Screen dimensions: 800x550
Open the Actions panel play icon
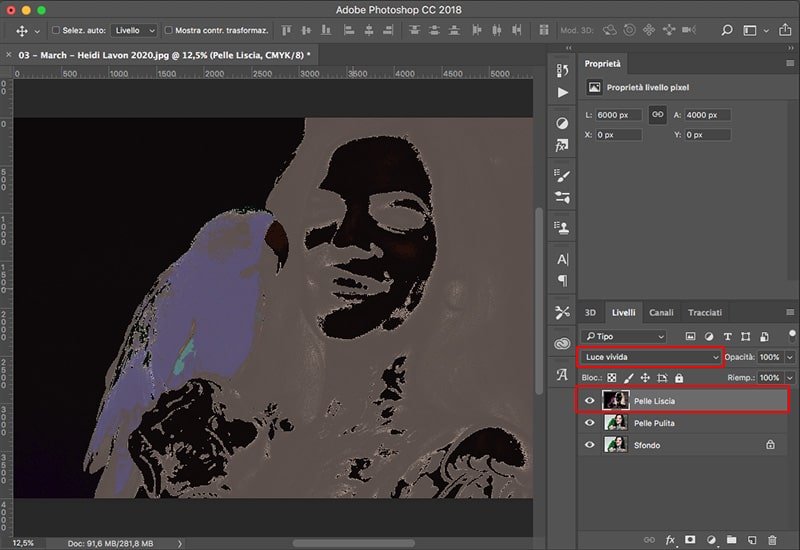(x=562, y=93)
